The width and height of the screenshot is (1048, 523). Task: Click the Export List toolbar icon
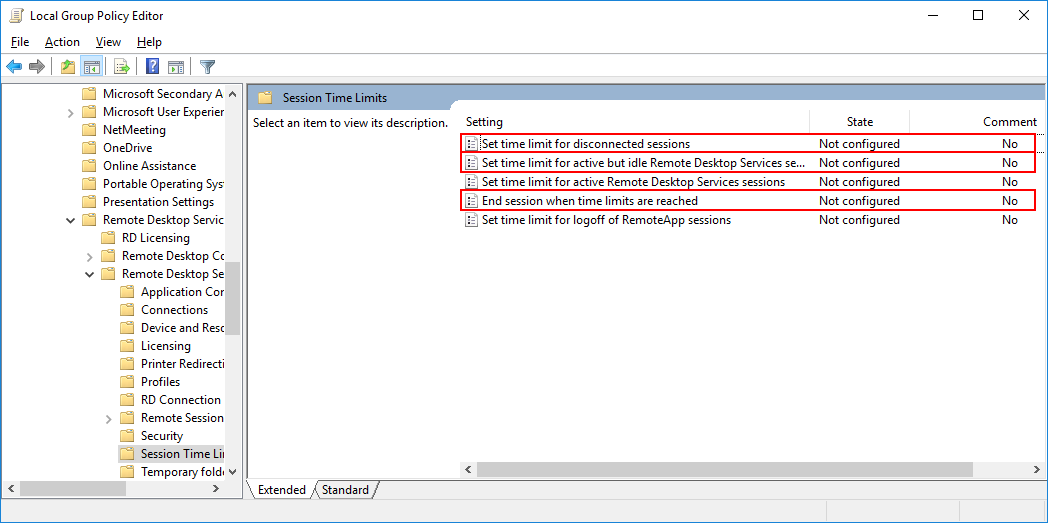click(122, 67)
